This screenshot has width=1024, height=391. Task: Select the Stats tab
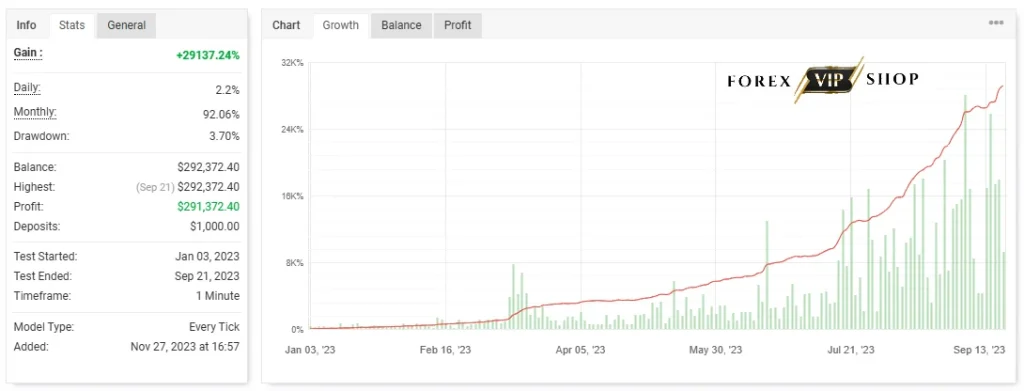[x=72, y=25]
